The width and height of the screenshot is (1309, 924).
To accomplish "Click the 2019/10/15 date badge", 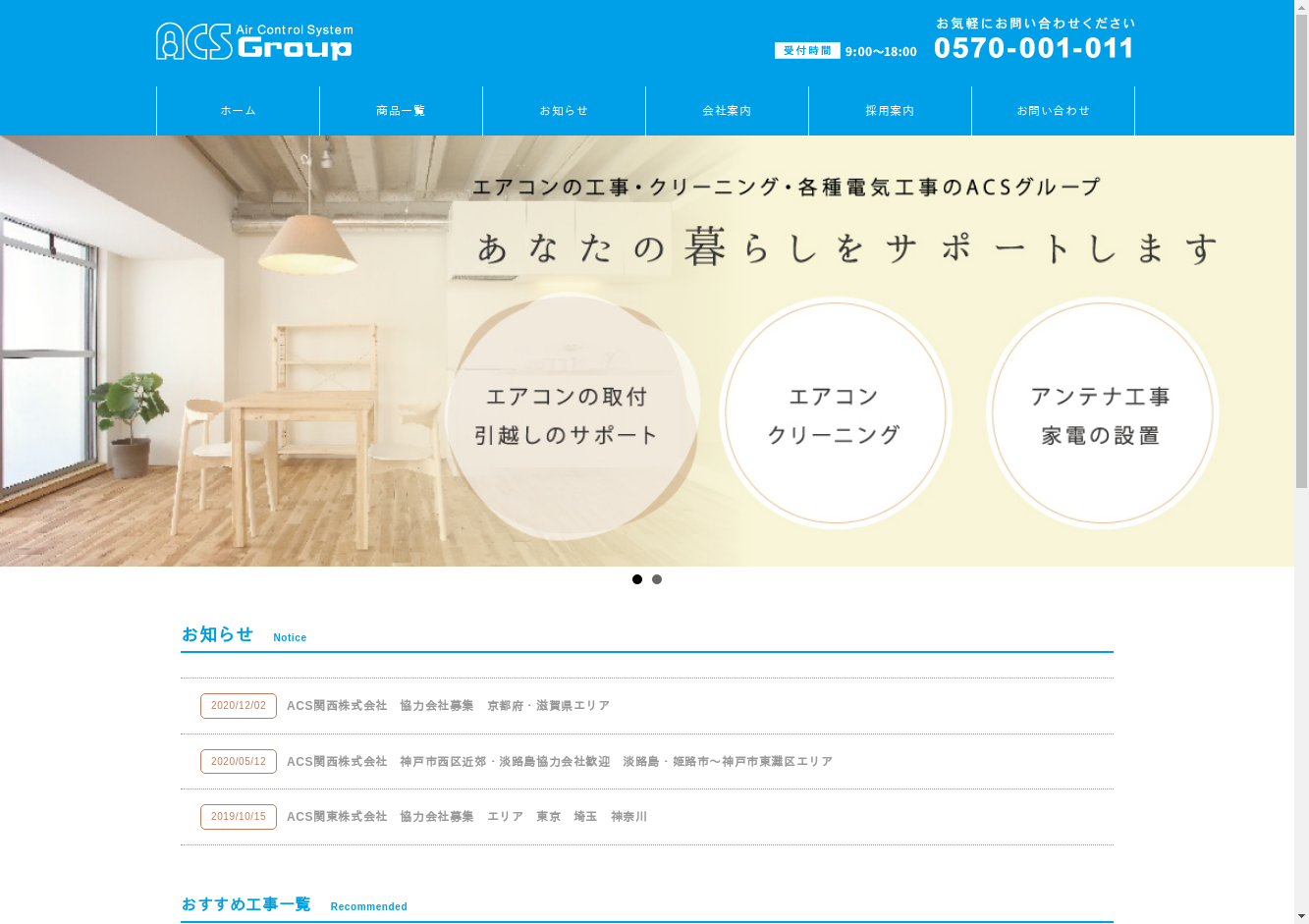I will click(239, 817).
